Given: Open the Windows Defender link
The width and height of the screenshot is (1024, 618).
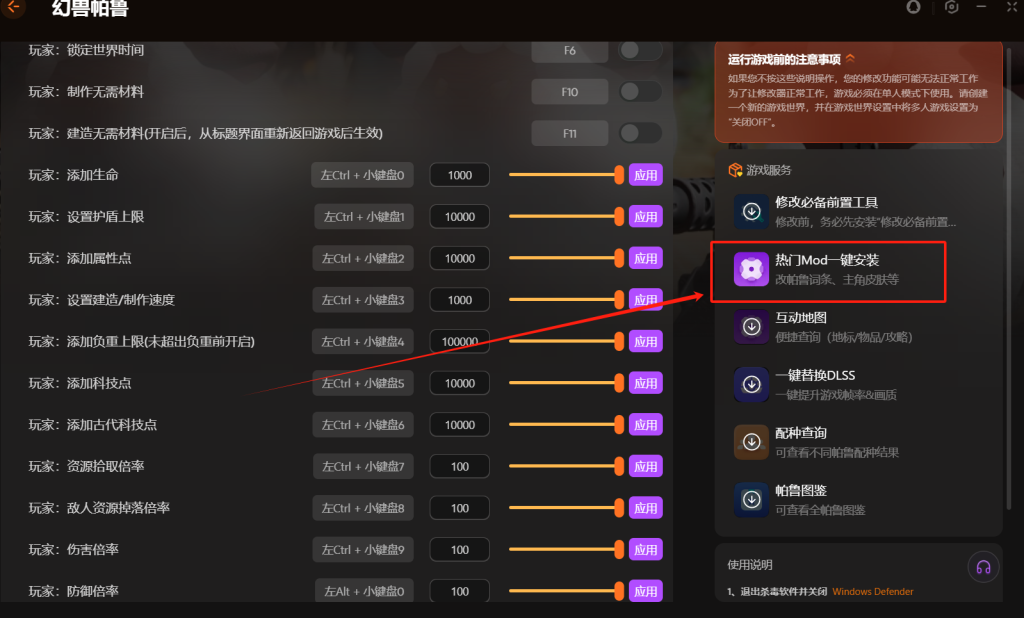Looking at the screenshot, I should click(x=872, y=591).
